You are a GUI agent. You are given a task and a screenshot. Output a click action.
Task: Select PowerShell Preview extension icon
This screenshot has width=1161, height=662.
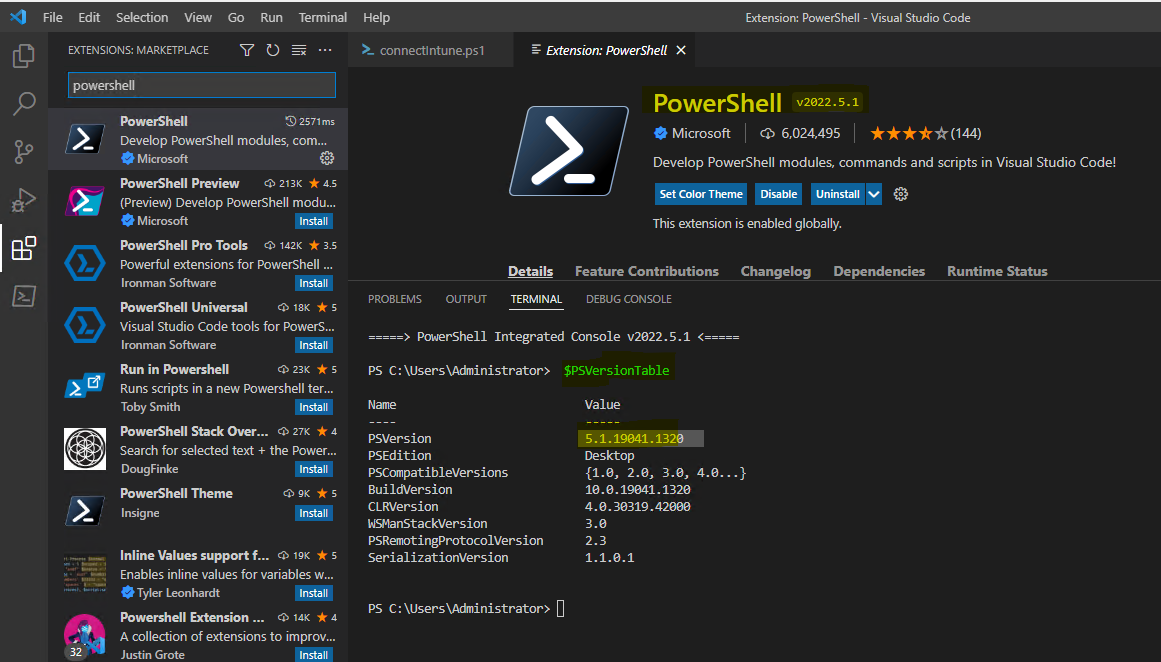click(84, 201)
